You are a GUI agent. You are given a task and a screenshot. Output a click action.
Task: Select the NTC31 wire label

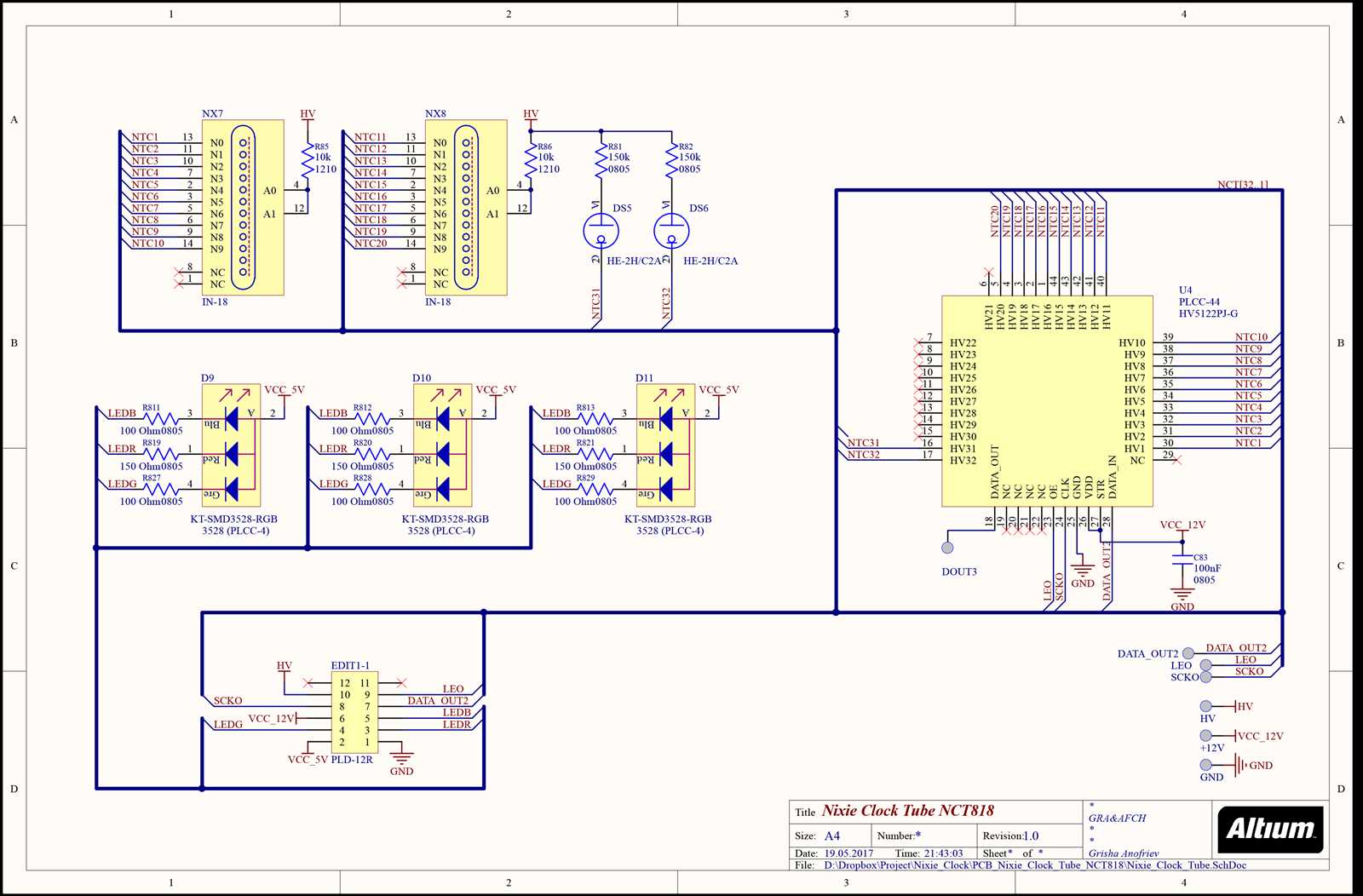[x=861, y=441]
